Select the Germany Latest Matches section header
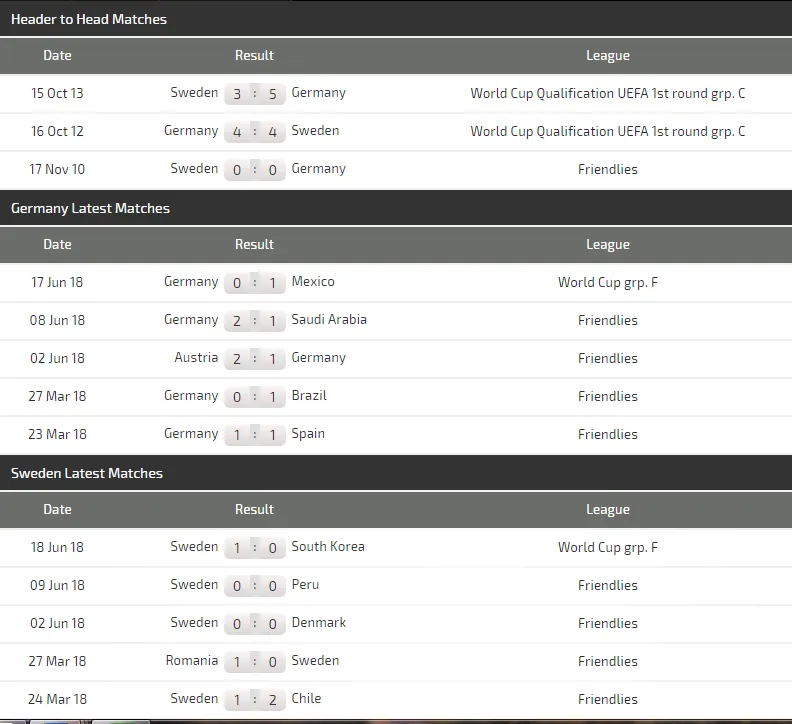 90,208
